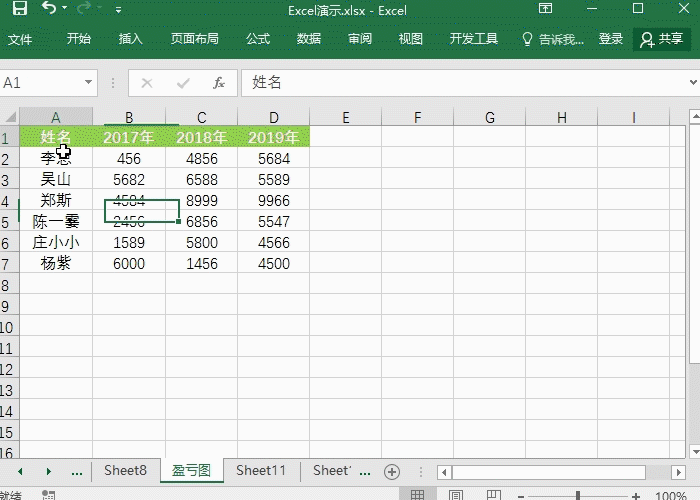
Task: Click the cell containing 1456
Action: pyautogui.click(x=201, y=263)
